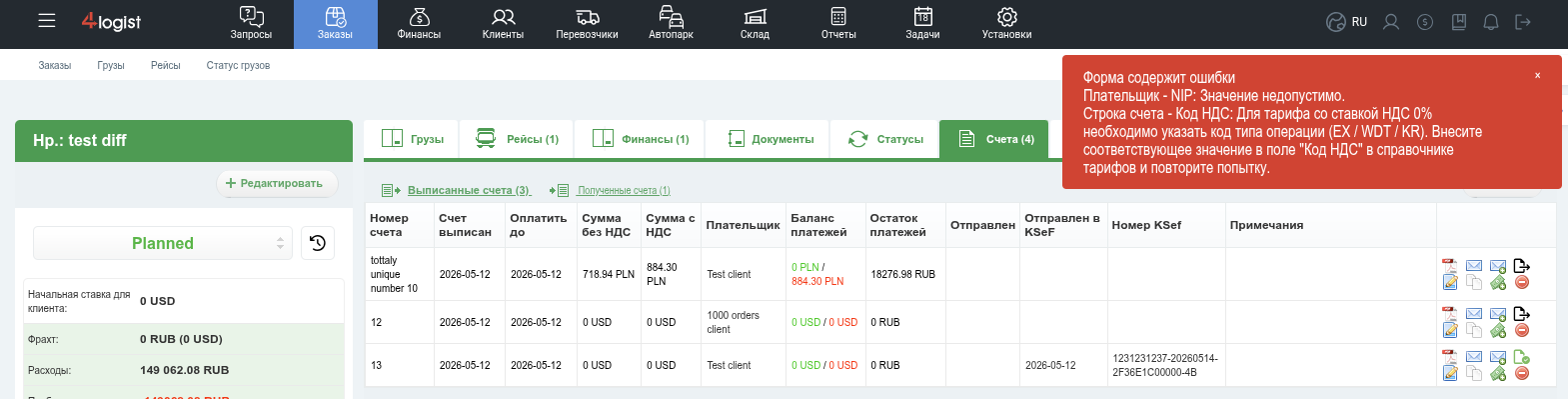Switch to the Рейсы (1) tab
This screenshot has width=1568, height=399.
(x=517, y=139)
